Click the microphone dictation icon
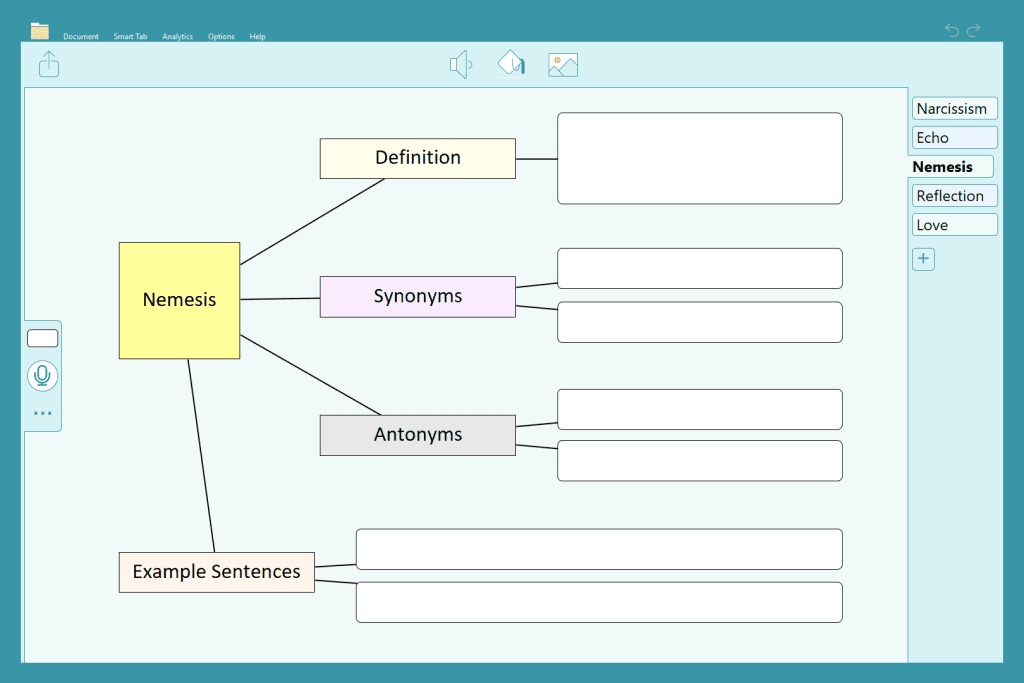The height and width of the screenshot is (683, 1024). point(42,376)
